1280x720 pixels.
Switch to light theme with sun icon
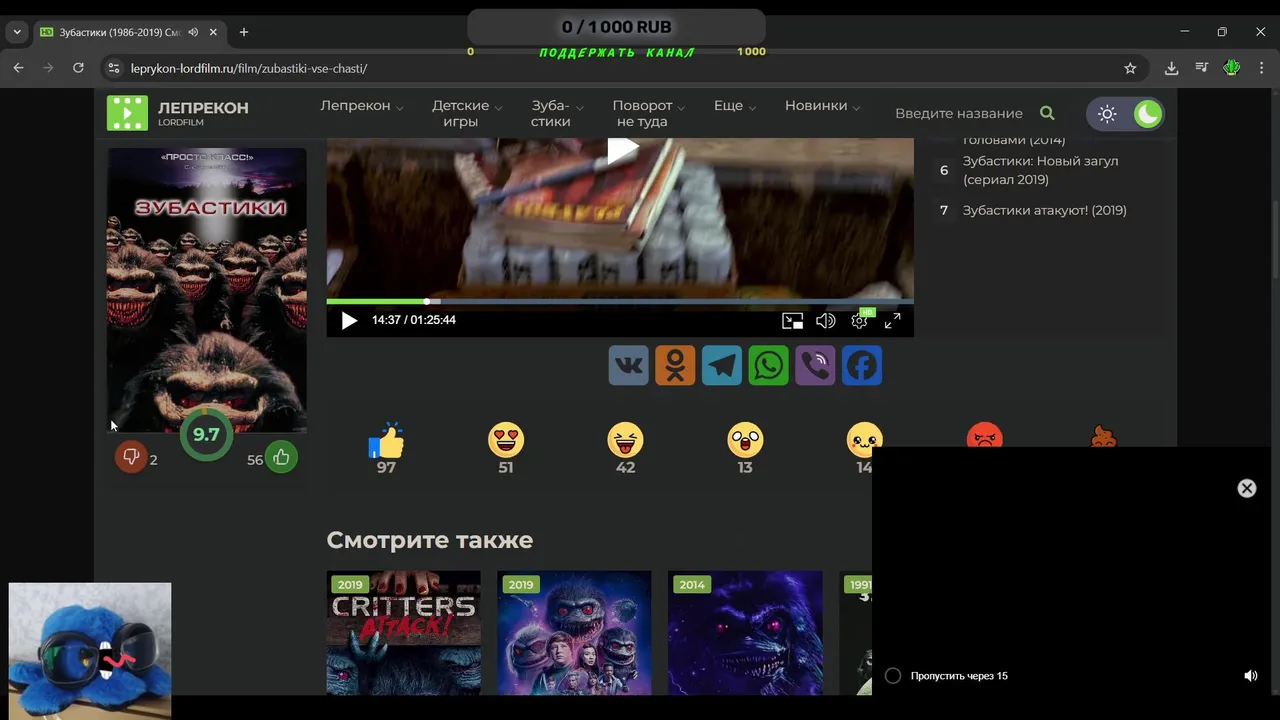point(1107,114)
